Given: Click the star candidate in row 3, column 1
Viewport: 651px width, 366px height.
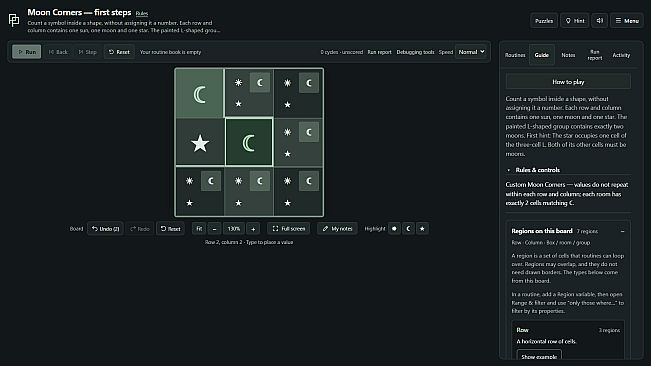Looking at the screenshot, I should point(189,203).
